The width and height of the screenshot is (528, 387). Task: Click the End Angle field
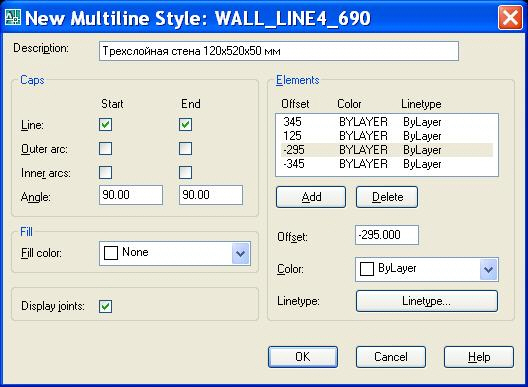[211, 195]
